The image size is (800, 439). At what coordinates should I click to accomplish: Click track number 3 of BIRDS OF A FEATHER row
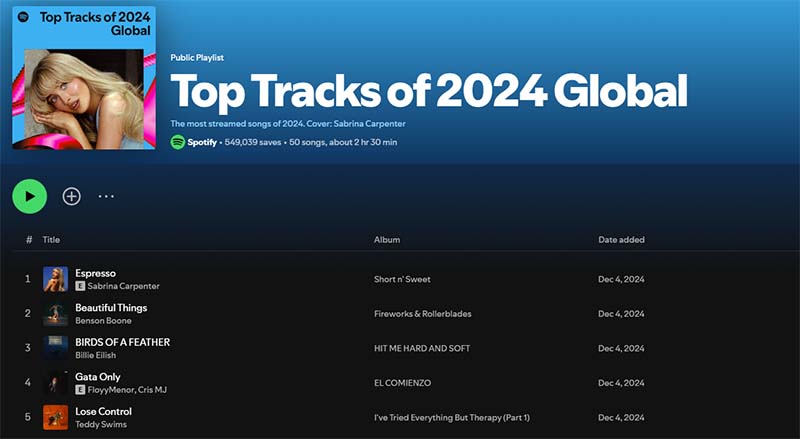point(28,348)
